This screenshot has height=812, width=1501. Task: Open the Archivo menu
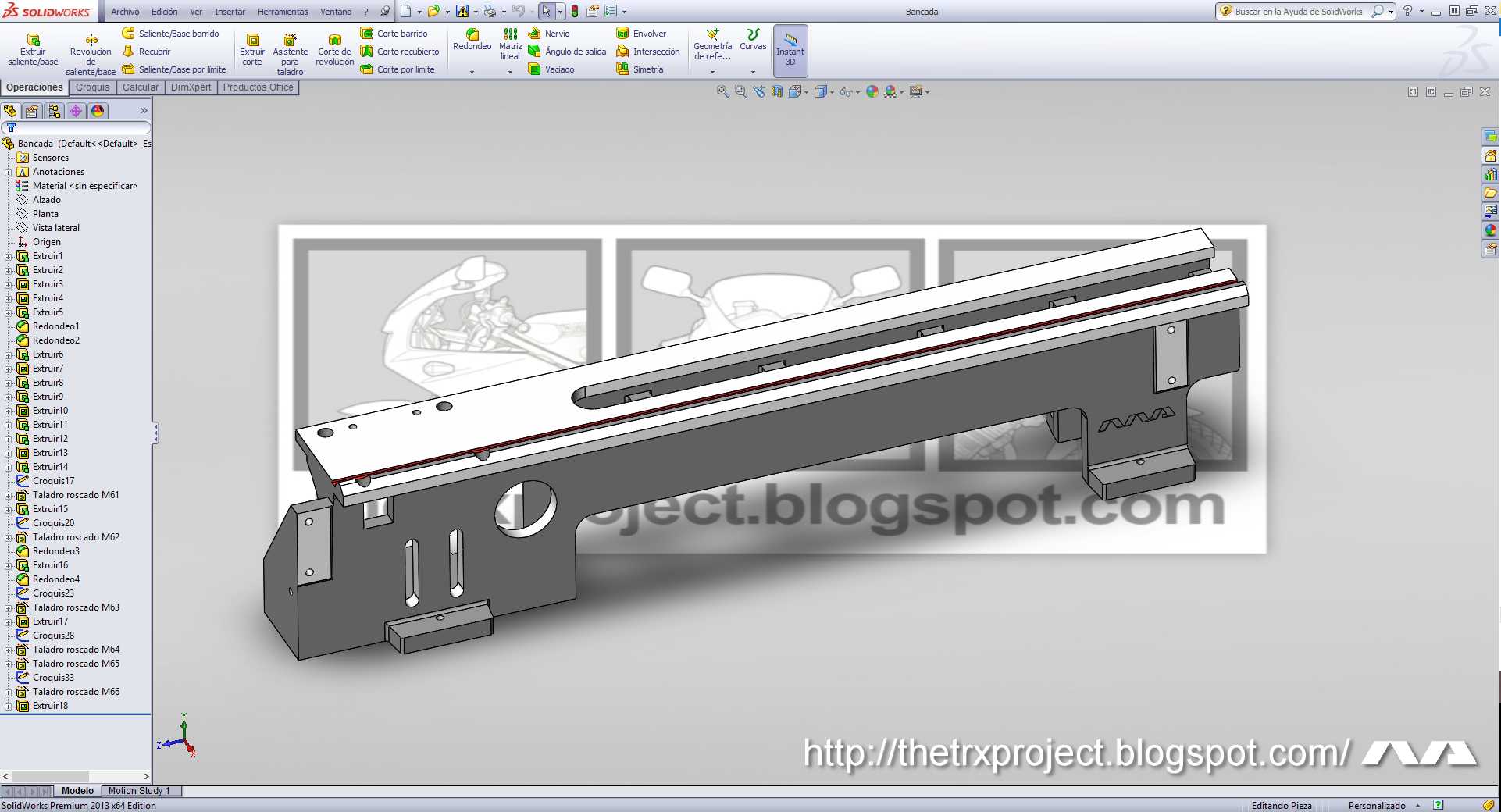tap(125, 12)
